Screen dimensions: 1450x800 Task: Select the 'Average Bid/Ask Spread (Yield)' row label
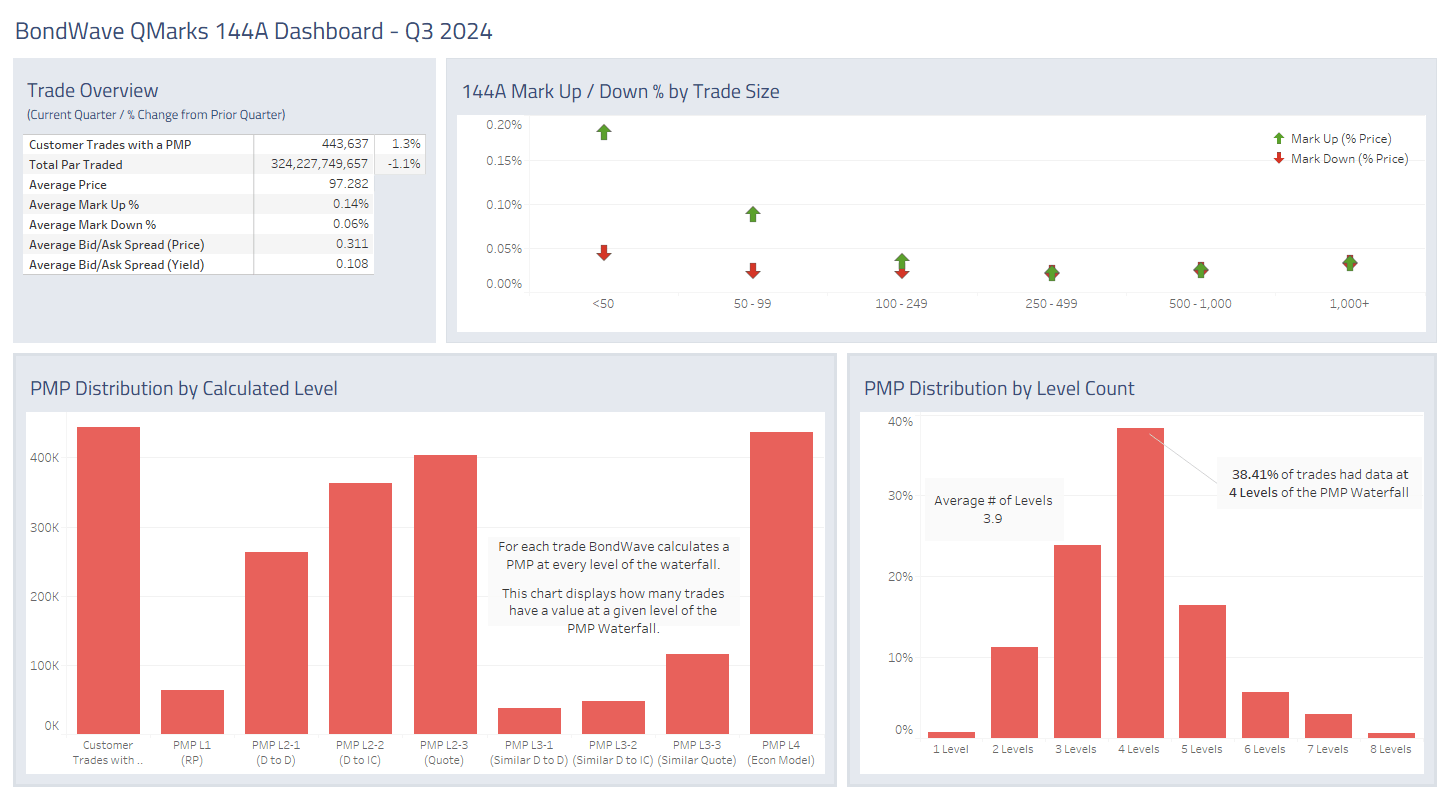click(x=116, y=265)
